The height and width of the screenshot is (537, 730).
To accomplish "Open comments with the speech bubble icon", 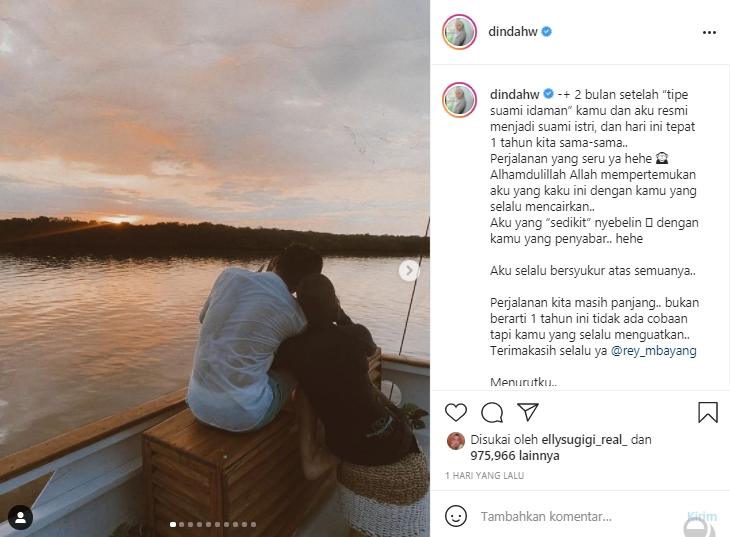I will click(492, 412).
